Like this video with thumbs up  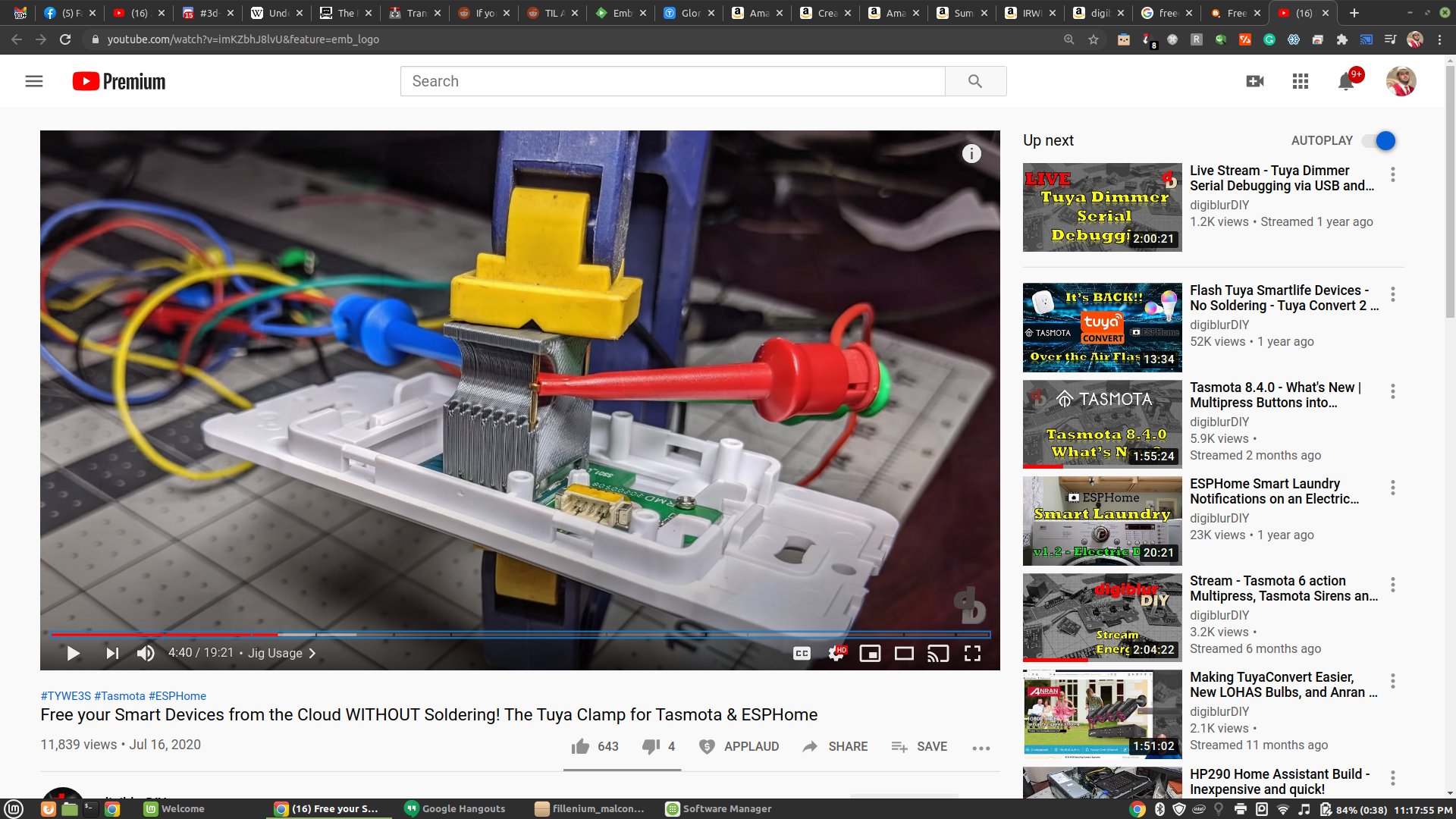coord(581,746)
